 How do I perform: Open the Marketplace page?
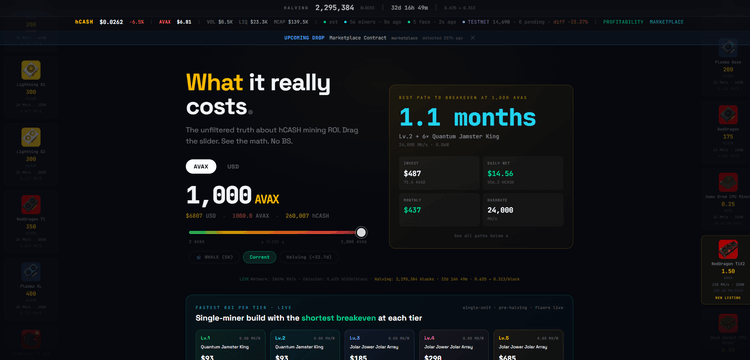pyautogui.click(x=666, y=22)
